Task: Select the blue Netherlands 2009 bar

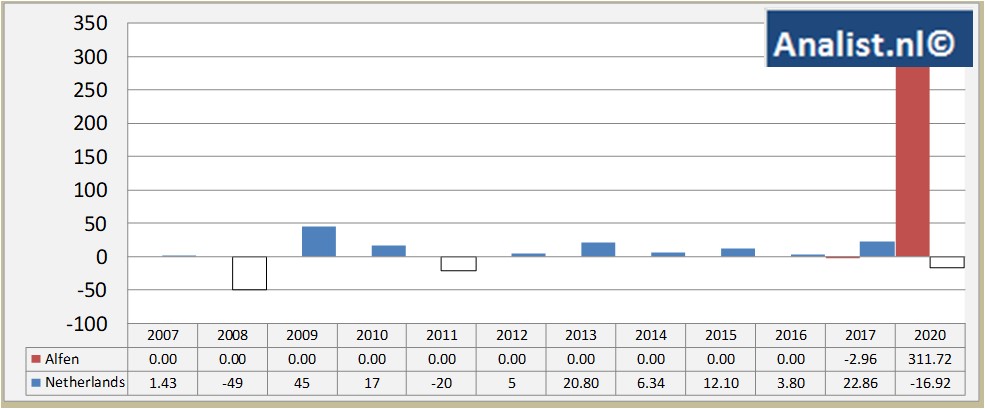Action: pos(319,241)
